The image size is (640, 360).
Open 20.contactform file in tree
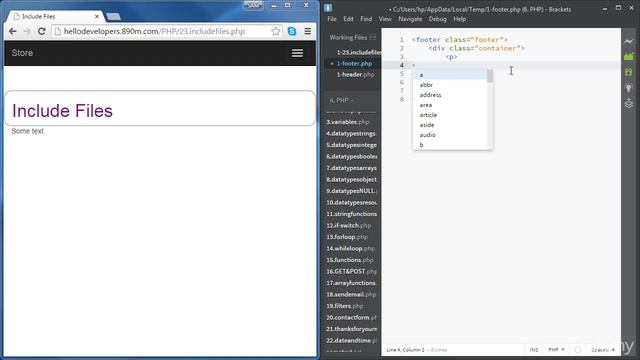tap(351, 317)
